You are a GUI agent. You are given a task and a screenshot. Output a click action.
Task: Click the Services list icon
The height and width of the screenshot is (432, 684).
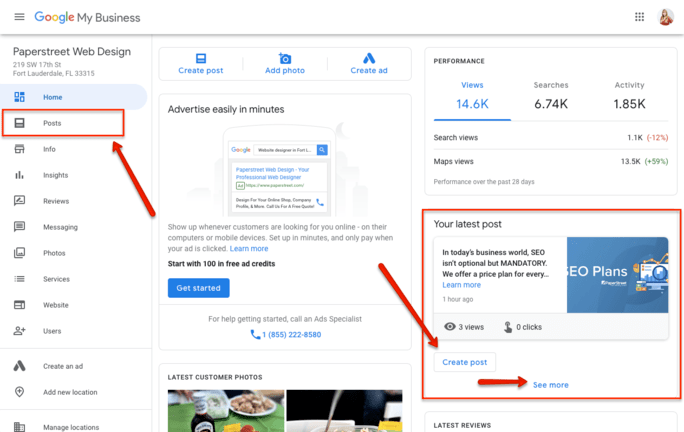(x=20, y=279)
